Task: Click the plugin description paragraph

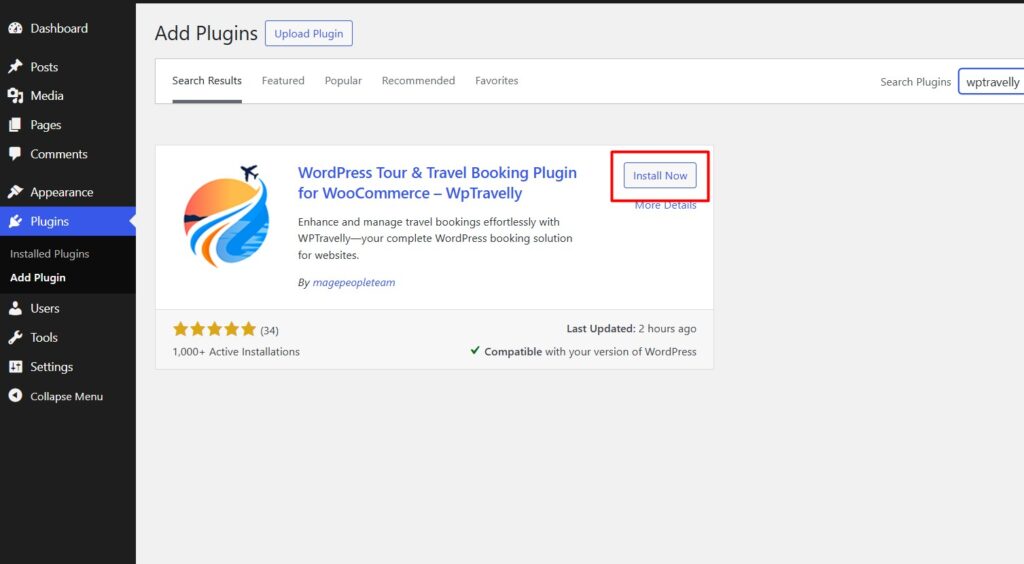Action: pyautogui.click(x=435, y=238)
